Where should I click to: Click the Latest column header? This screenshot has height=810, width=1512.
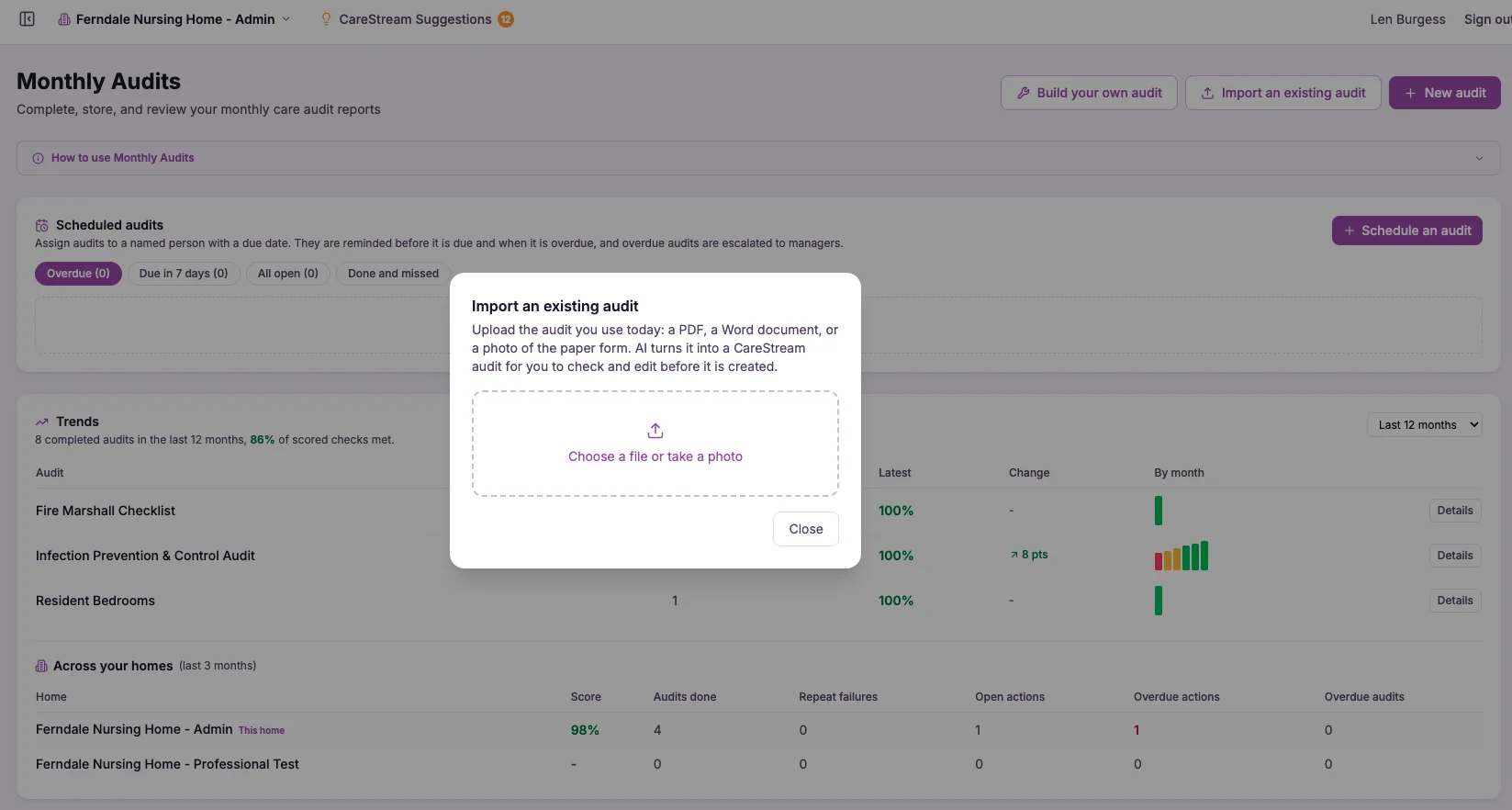(x=894, y=473)
